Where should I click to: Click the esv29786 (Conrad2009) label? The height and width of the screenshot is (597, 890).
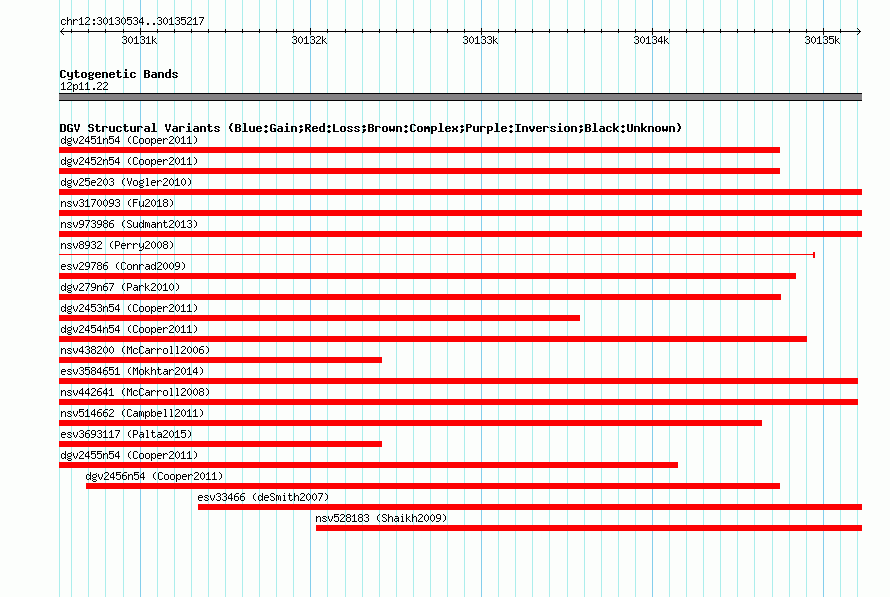pos(123,266)
